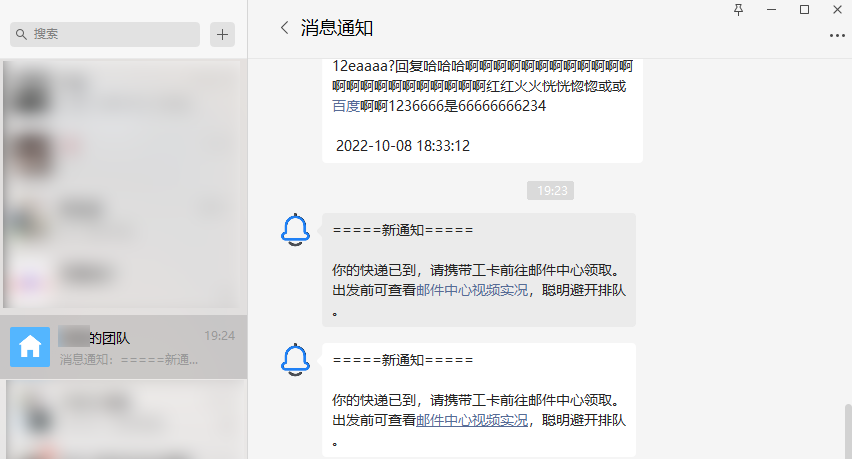The height and width of the screenshot is (459, 852).
Task: Click the blue home team avatar
Action: 30,347
